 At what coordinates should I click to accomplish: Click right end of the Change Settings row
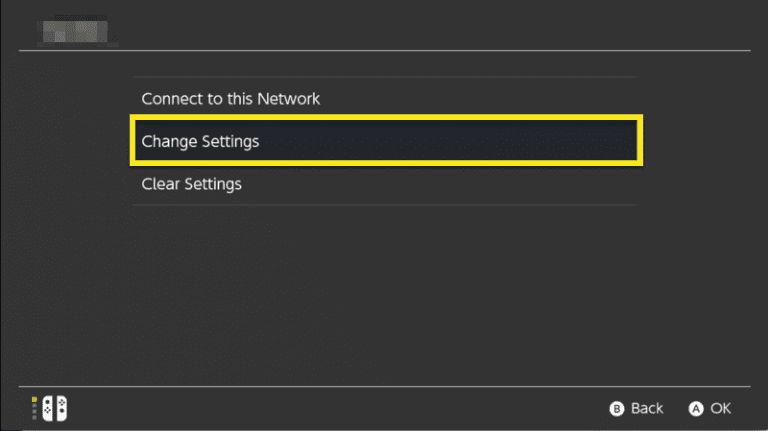612,141
